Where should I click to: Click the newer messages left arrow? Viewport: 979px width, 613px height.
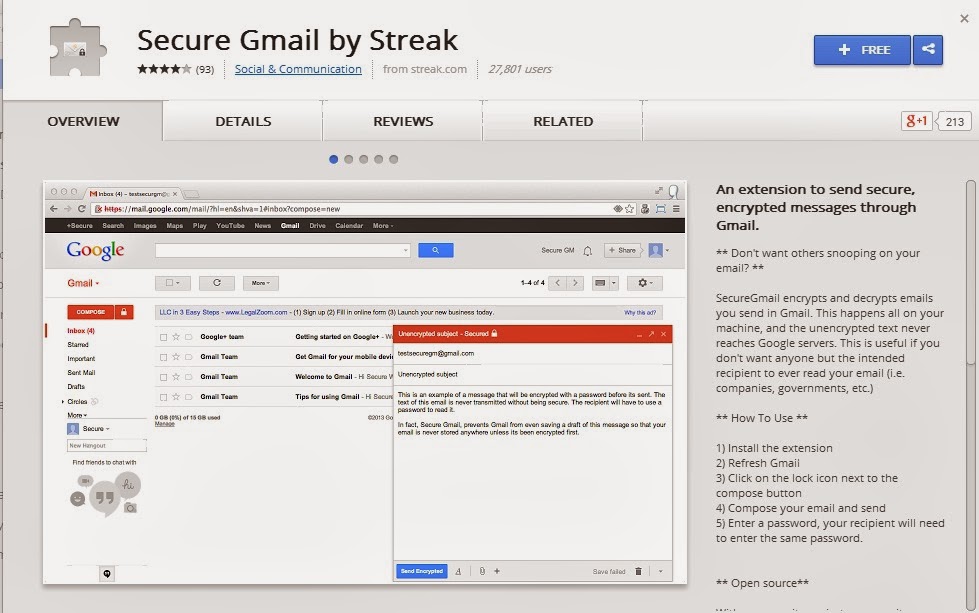(558, 283)
